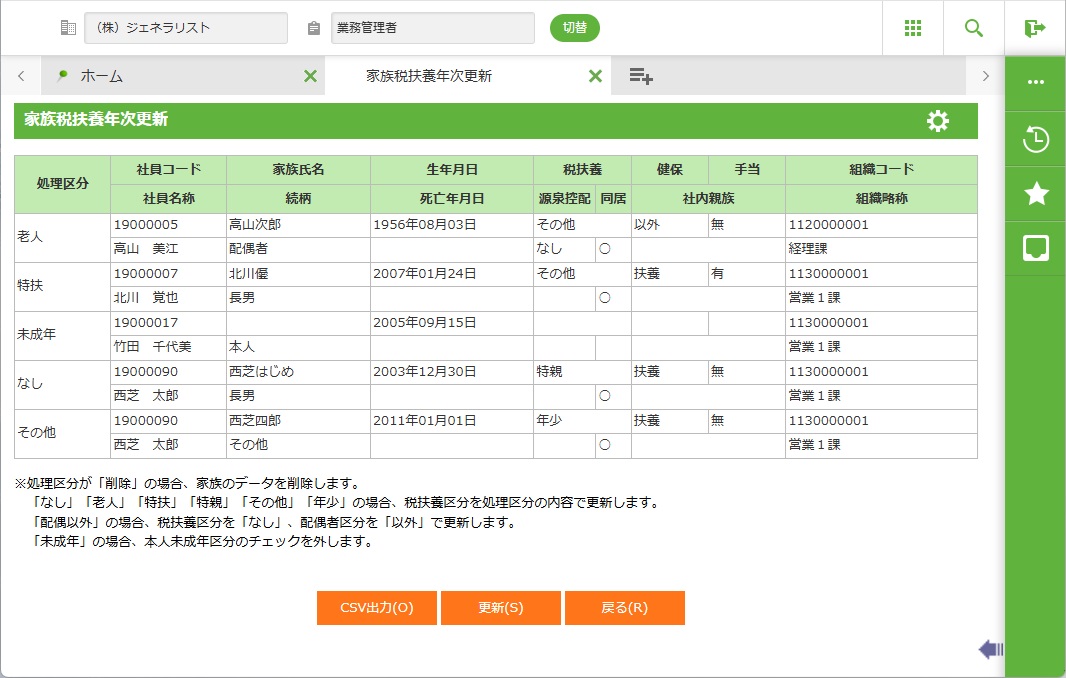
Task: Click the 切替 switch button
Action: pyautogui.click(x=574, y=28)
